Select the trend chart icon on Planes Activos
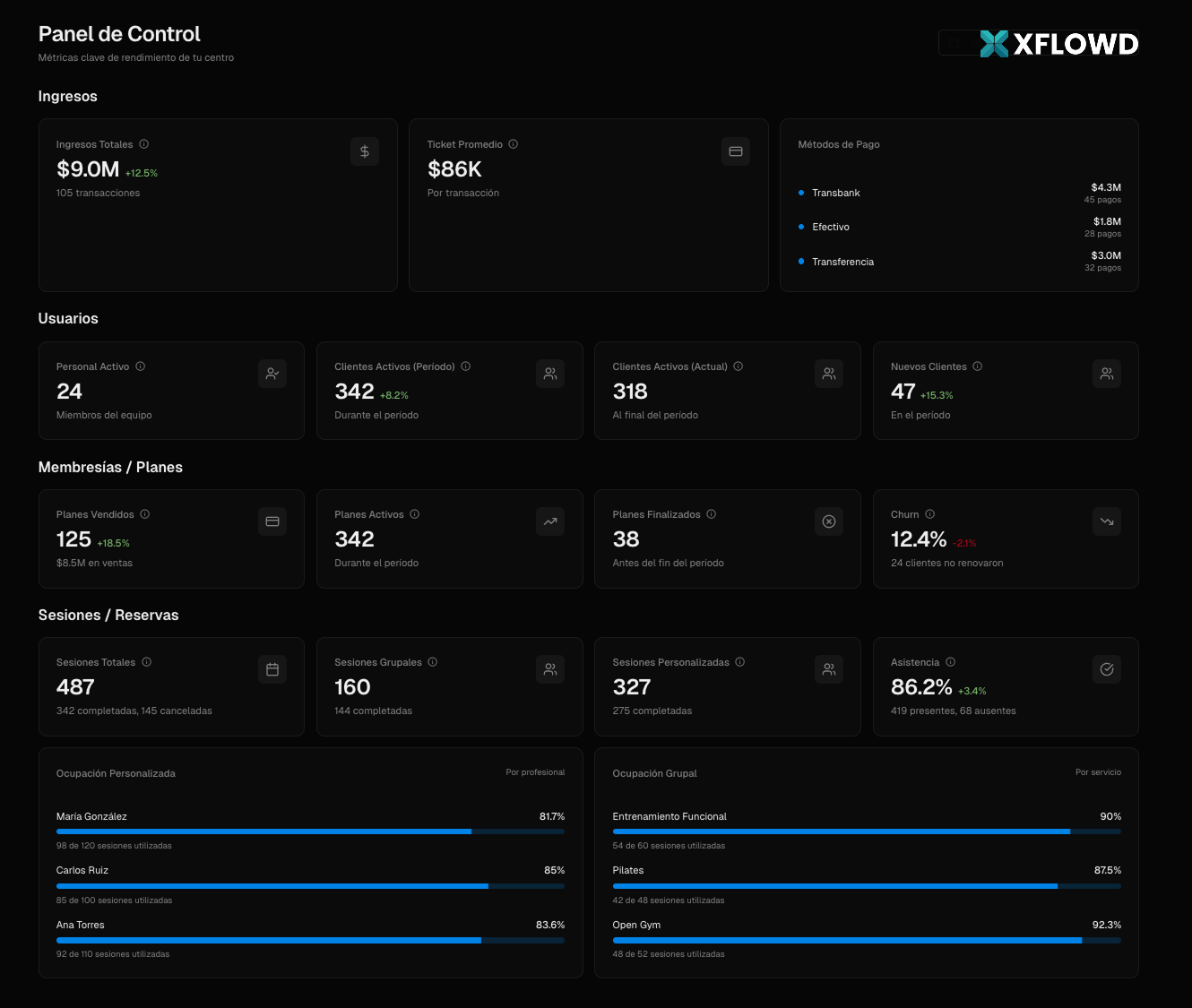This screenshot has width=1192, height=1008. tap(550, 521)
